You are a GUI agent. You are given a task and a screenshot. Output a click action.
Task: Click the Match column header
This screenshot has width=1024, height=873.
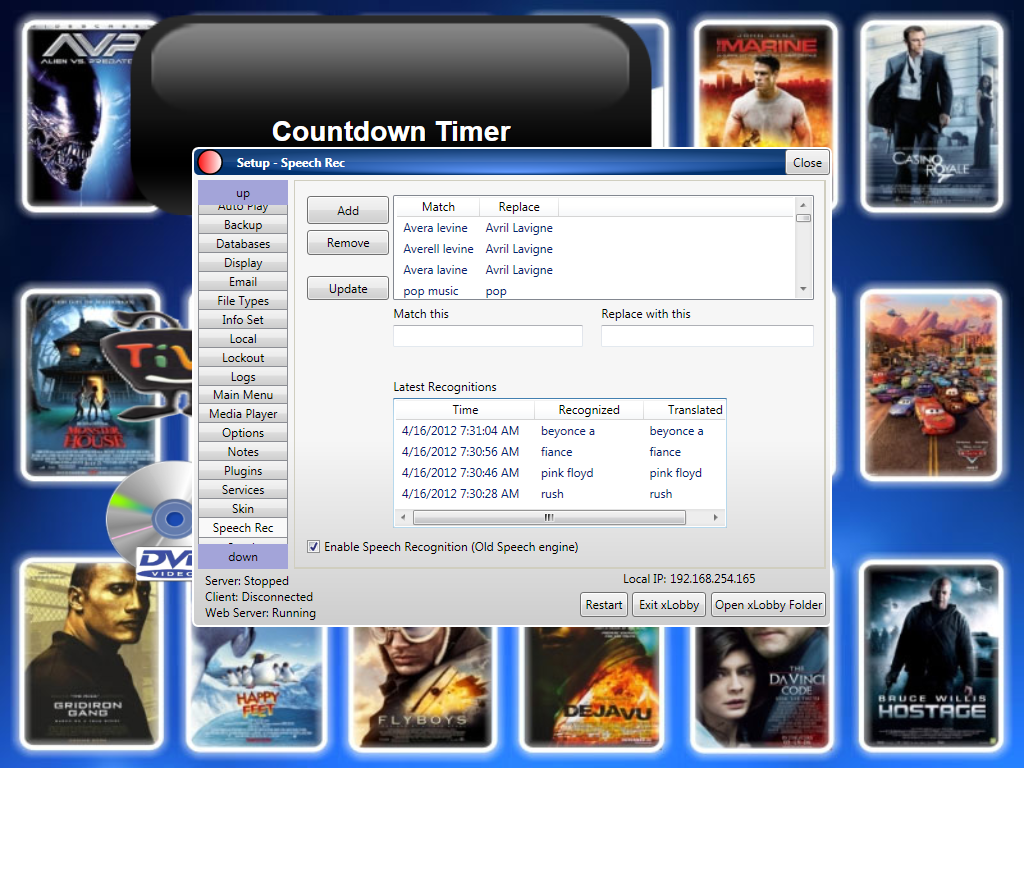pos(438,206)
